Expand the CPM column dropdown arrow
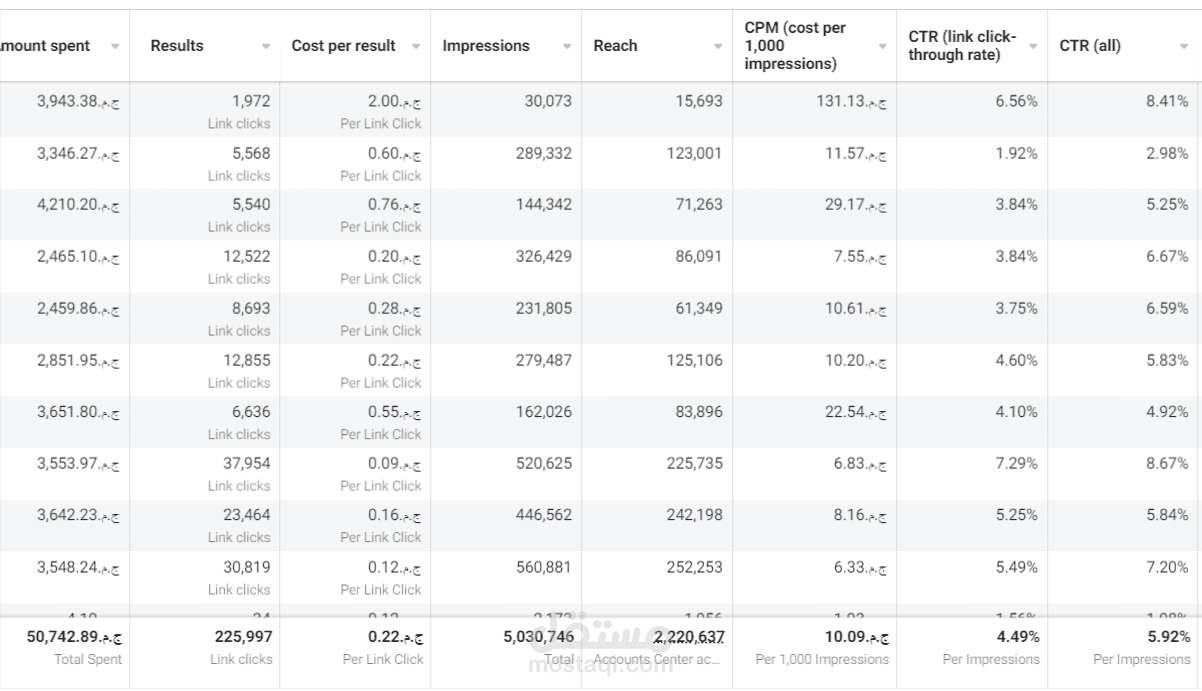Viewport: 1202px width, 691px height. (882, 46)
